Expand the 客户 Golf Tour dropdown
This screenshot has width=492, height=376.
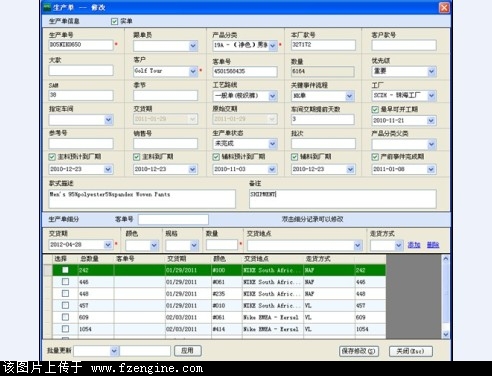193,71
